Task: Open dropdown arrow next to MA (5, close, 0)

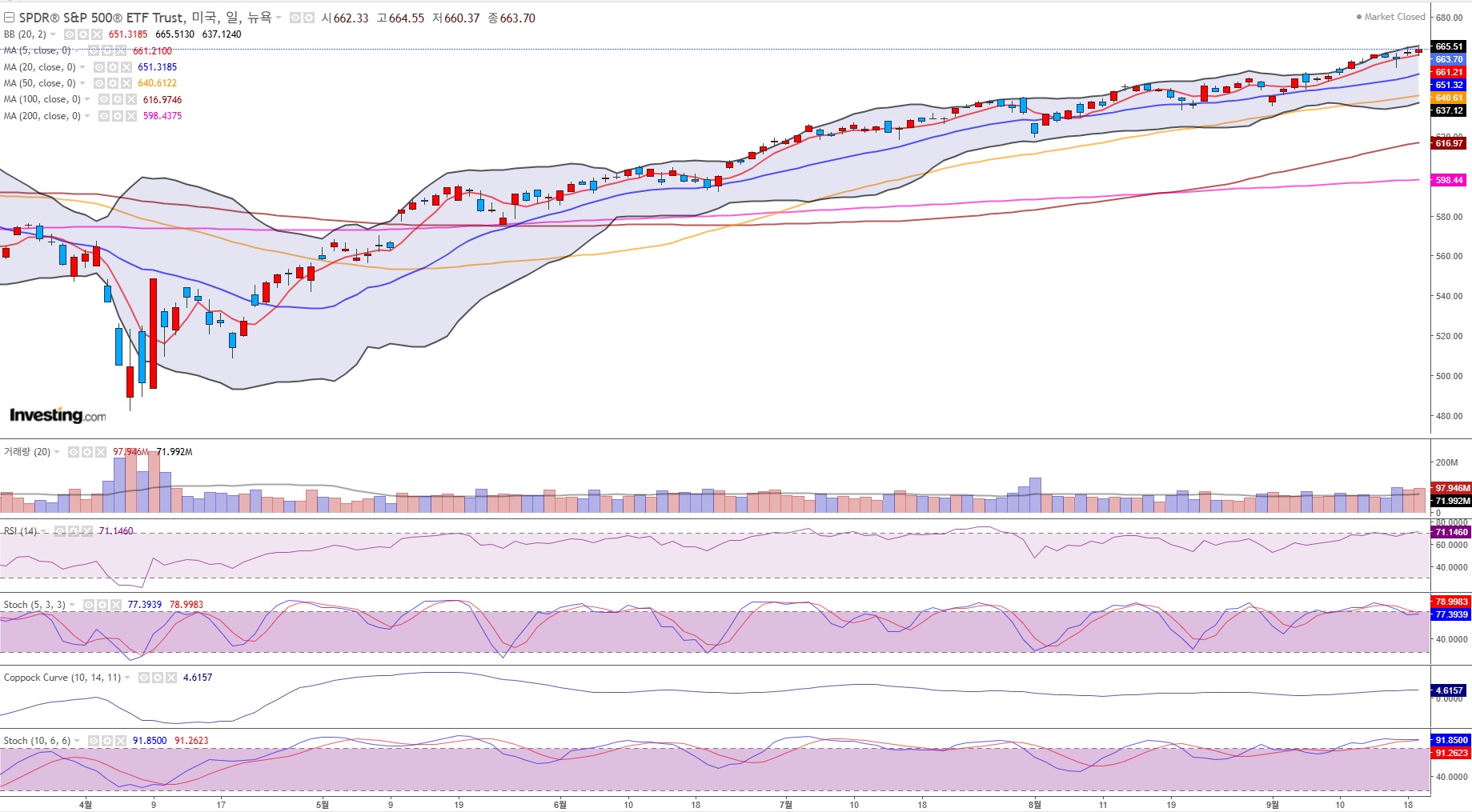Action: pos(78,50)
